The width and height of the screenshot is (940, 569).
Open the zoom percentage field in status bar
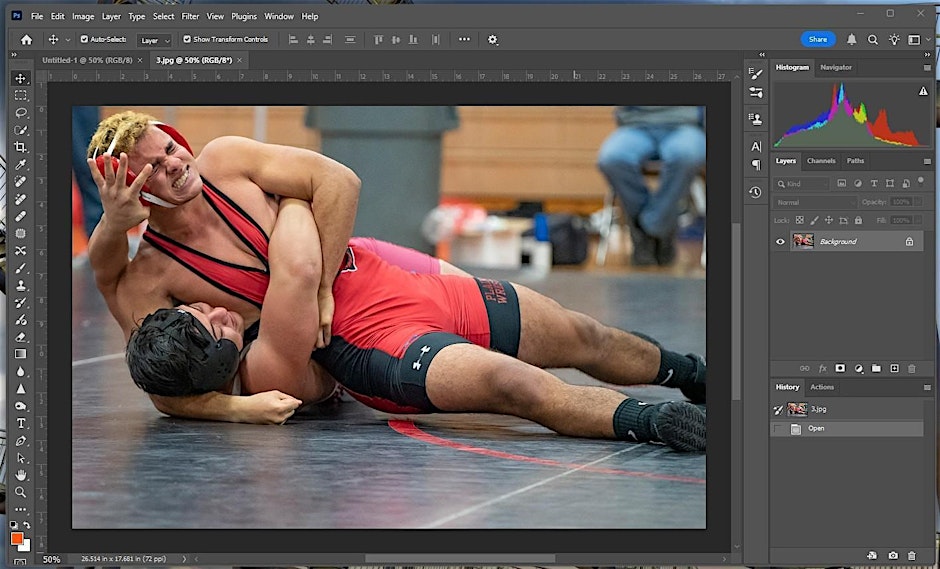pyautogui.click(x=51, y=559)
